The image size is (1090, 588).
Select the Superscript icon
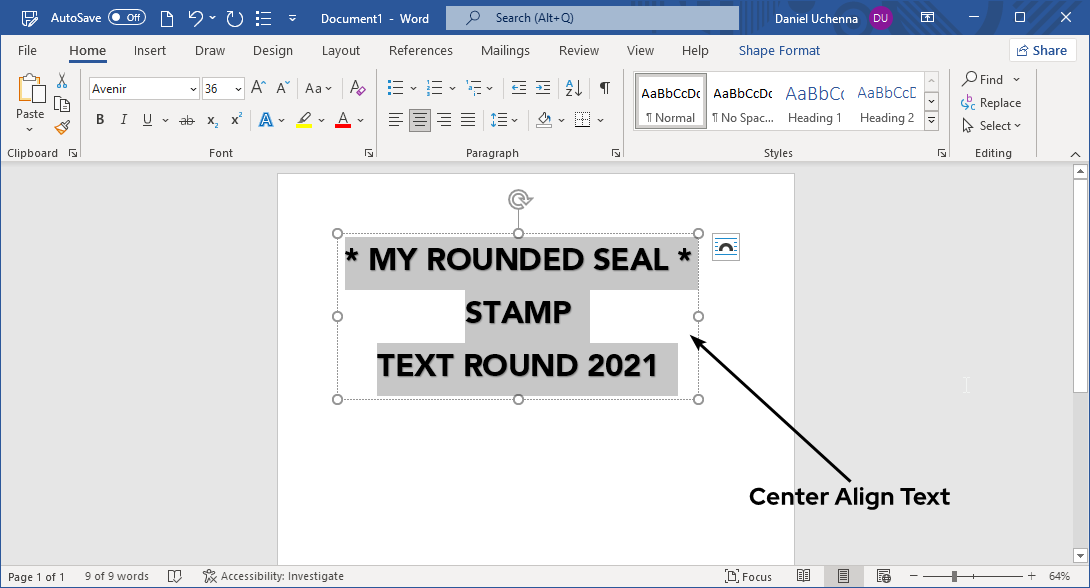click(x=235, y=119)
